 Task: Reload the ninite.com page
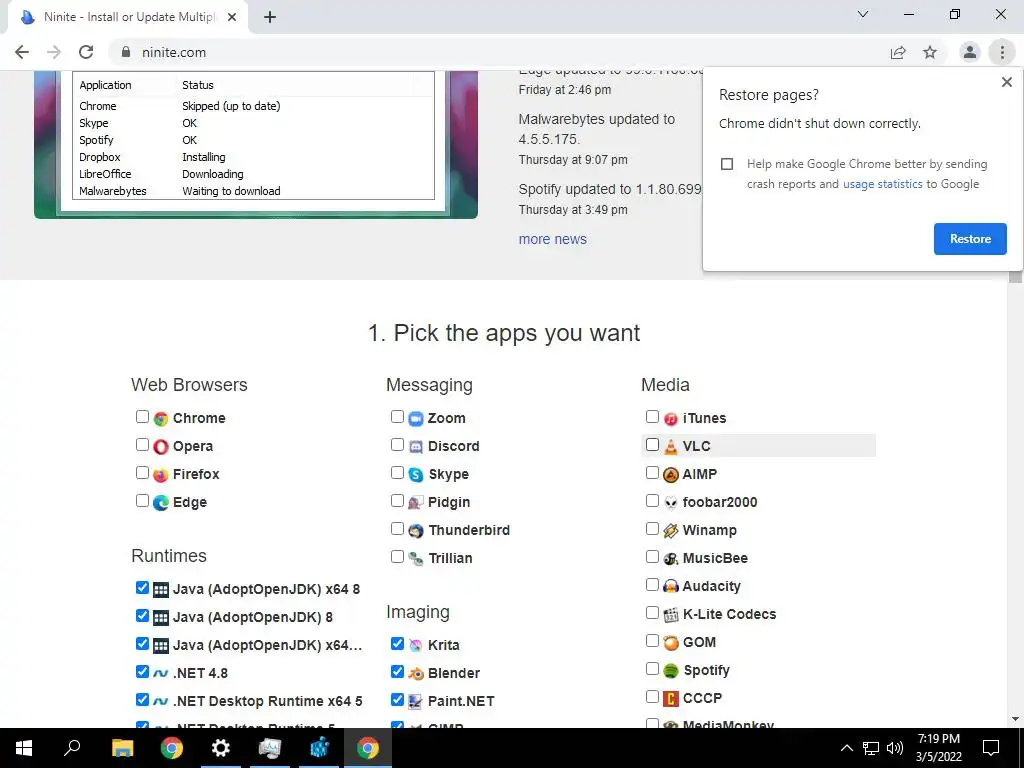coord(86,52)
